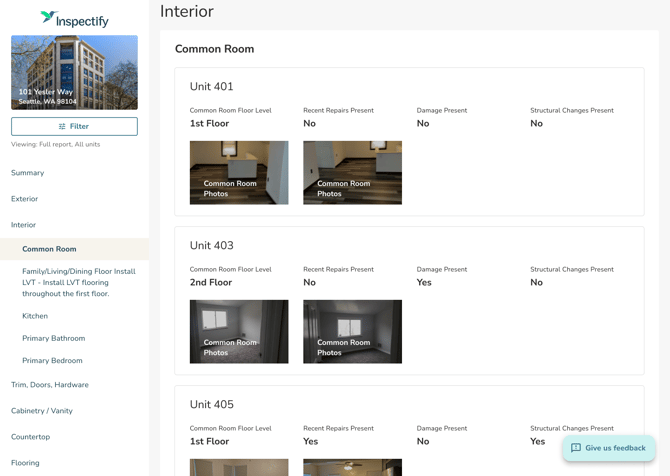Open Primary Bedroom sidebar item
The height and width of the screenshot is (476, 670).
click(52, 360)
